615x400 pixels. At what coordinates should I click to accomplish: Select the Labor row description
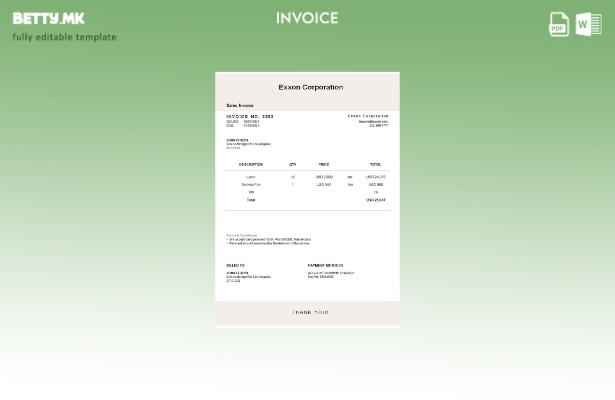point(251,177)
